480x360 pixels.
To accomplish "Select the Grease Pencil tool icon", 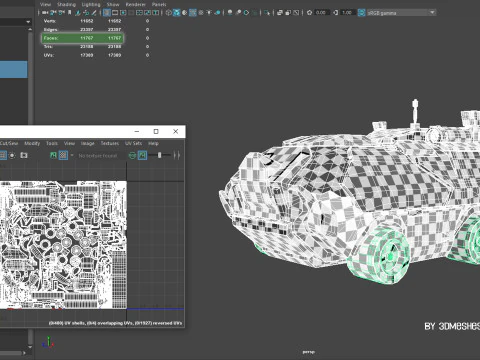I will 94,13.
